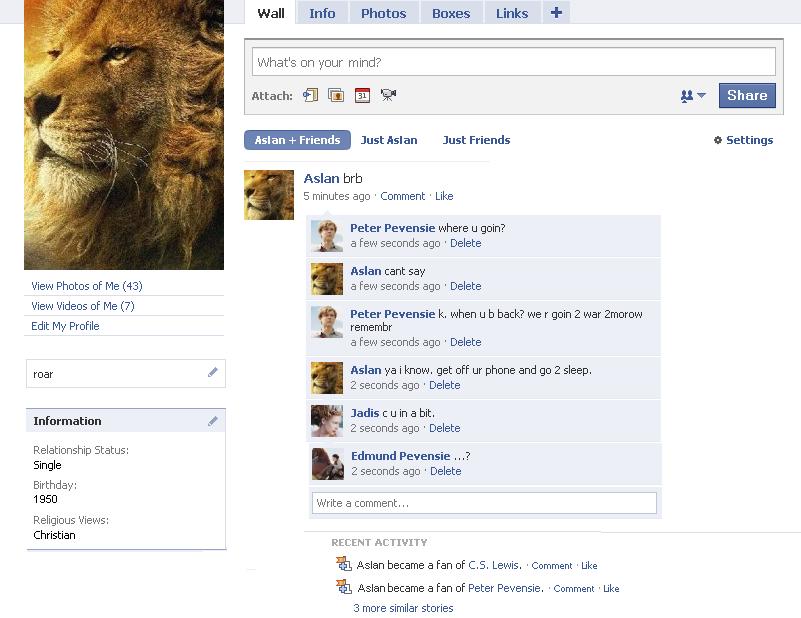
Task: Attach a photo using the photo icon
Action: coord(336,95)
